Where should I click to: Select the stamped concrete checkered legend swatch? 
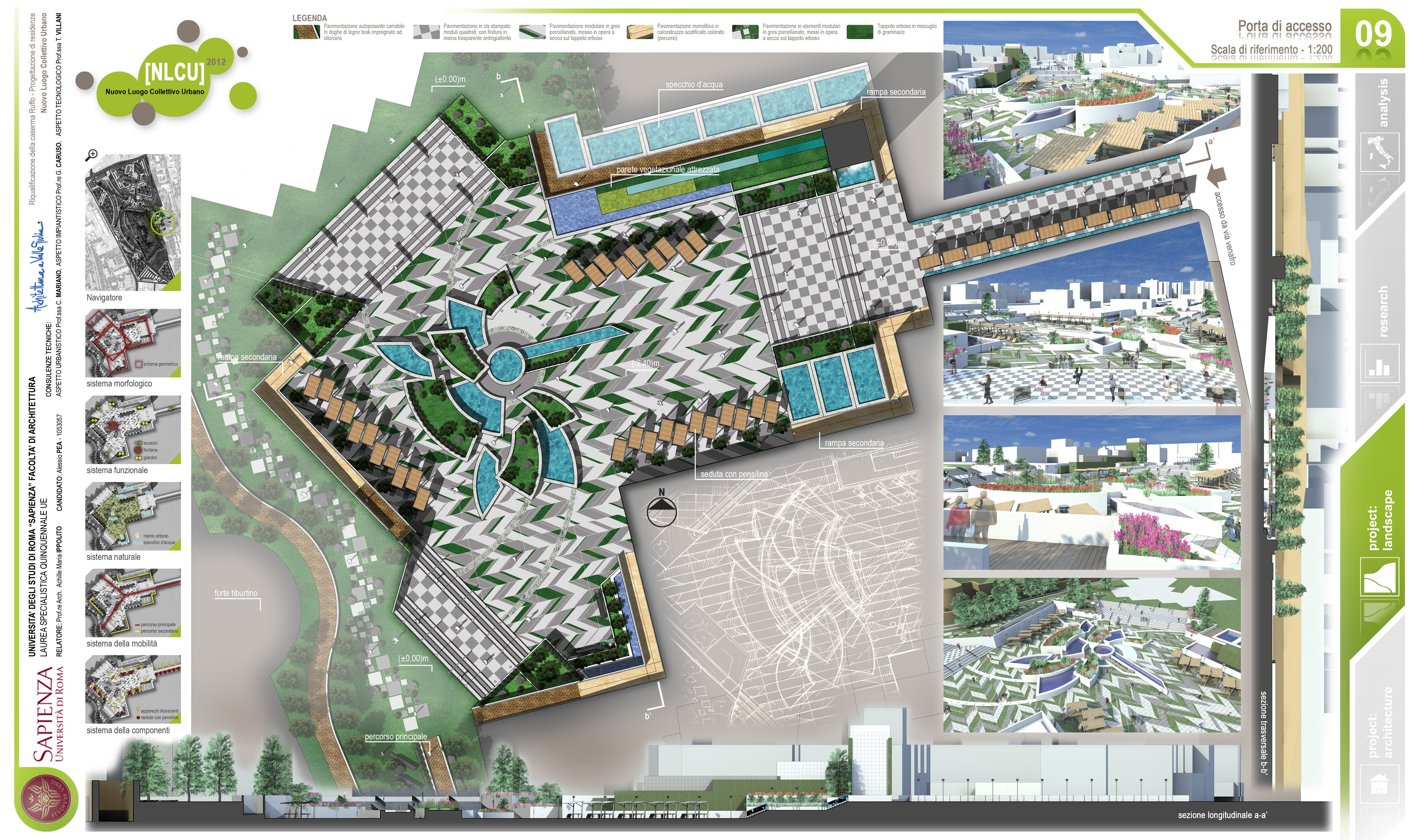[x=426, y=32]
